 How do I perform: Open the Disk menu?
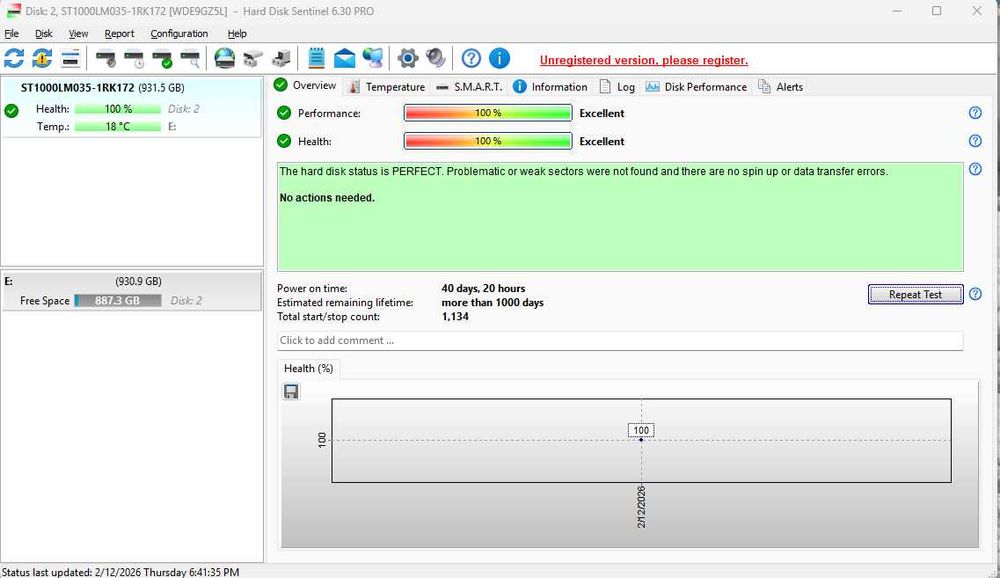43,33
